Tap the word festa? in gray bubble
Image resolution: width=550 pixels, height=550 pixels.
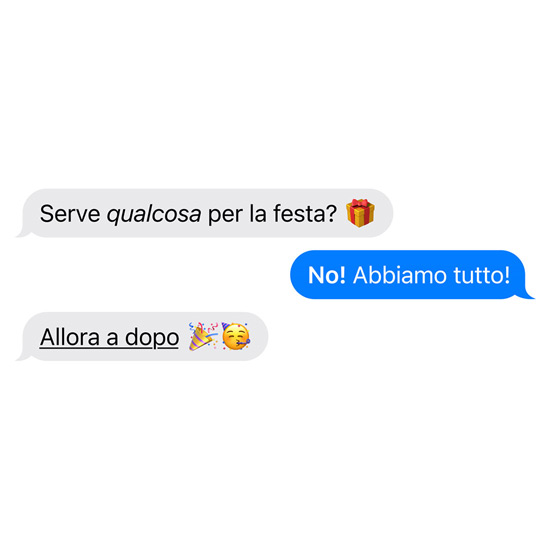pos(305,213)
